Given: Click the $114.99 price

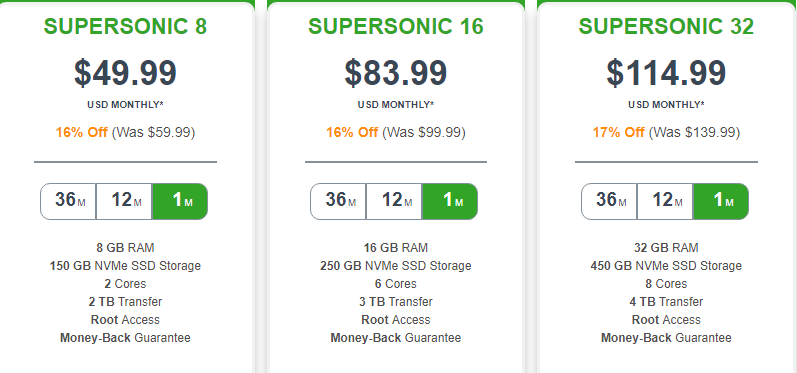Looking at the screenshot, I should click(666, 73).
